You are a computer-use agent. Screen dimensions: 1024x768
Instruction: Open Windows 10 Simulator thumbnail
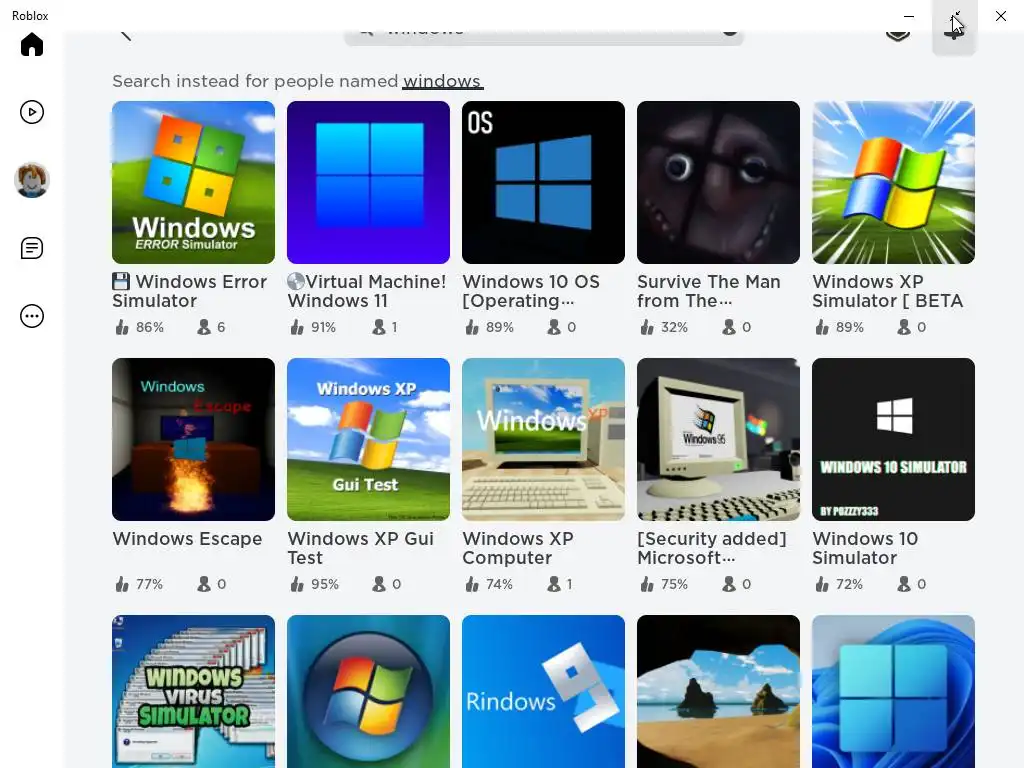pyautogui.click(x=893, y=440)
